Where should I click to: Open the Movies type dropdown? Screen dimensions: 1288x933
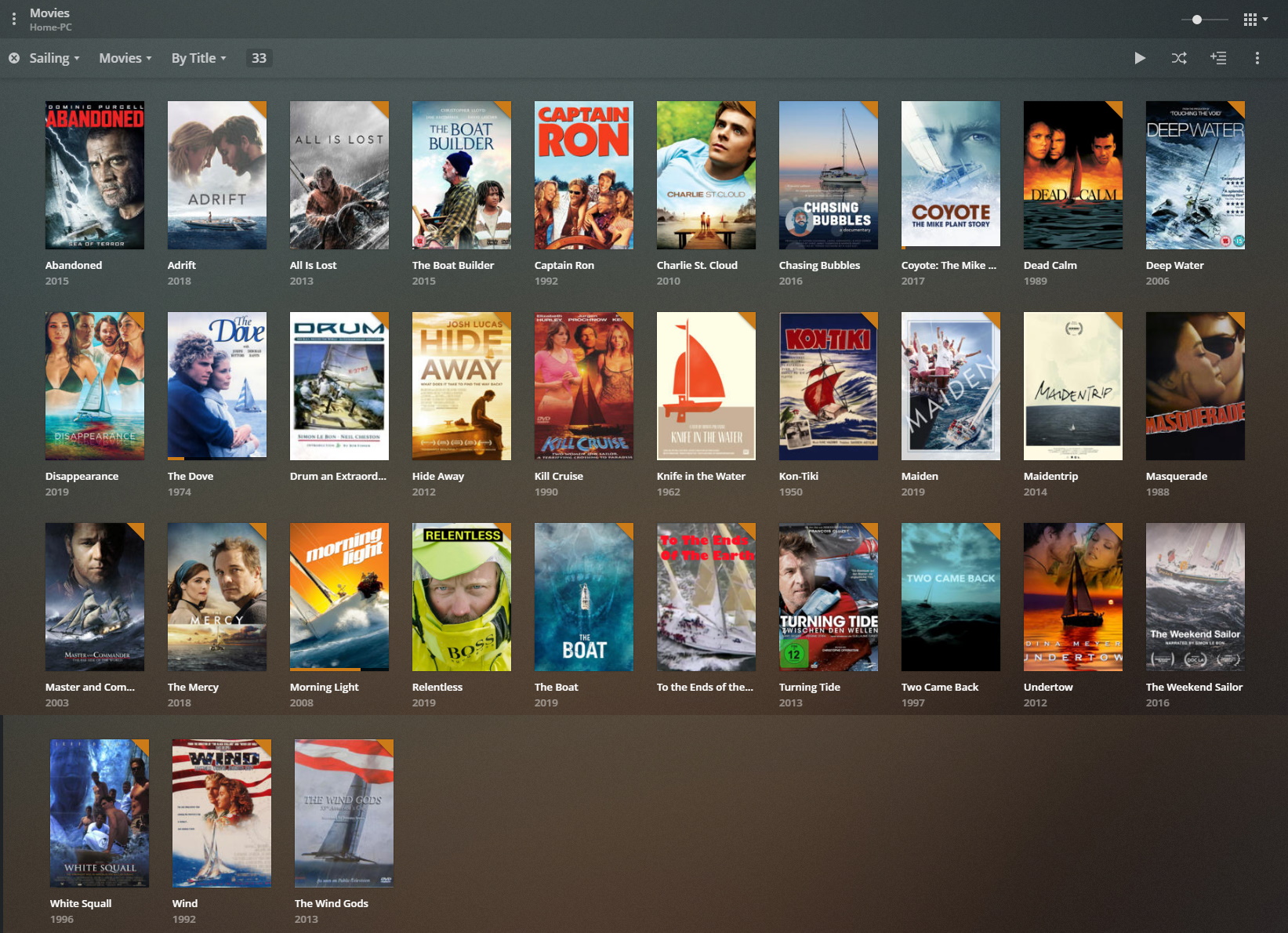(x=125, y=58)
